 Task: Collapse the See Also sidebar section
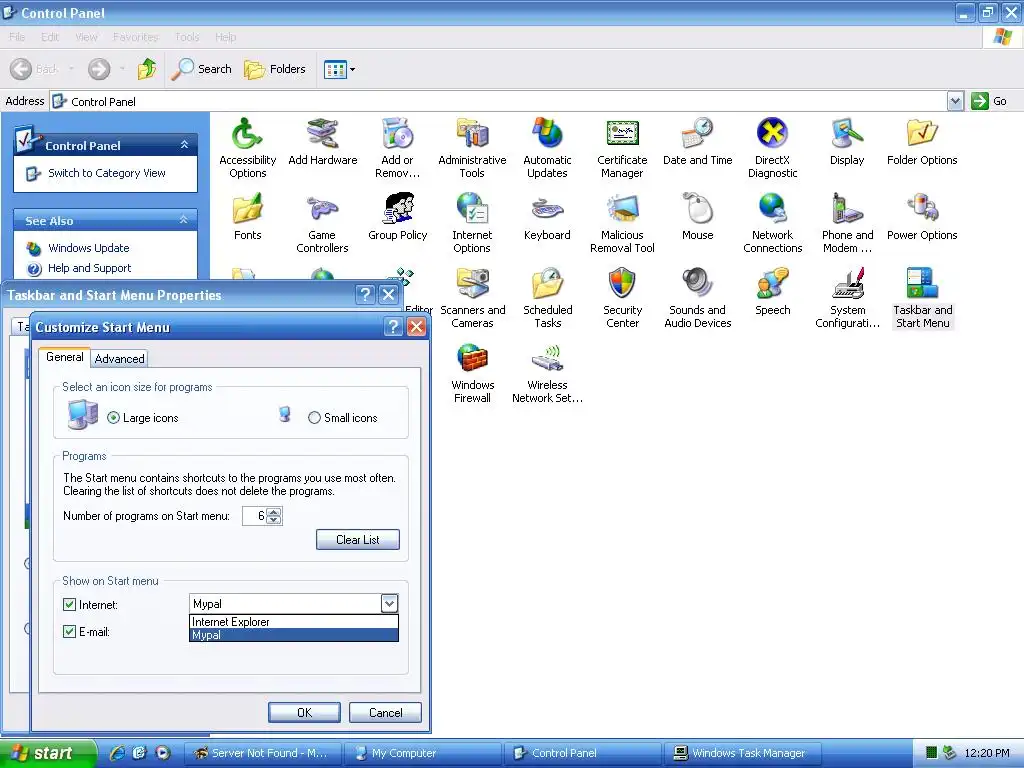[184, 220]
